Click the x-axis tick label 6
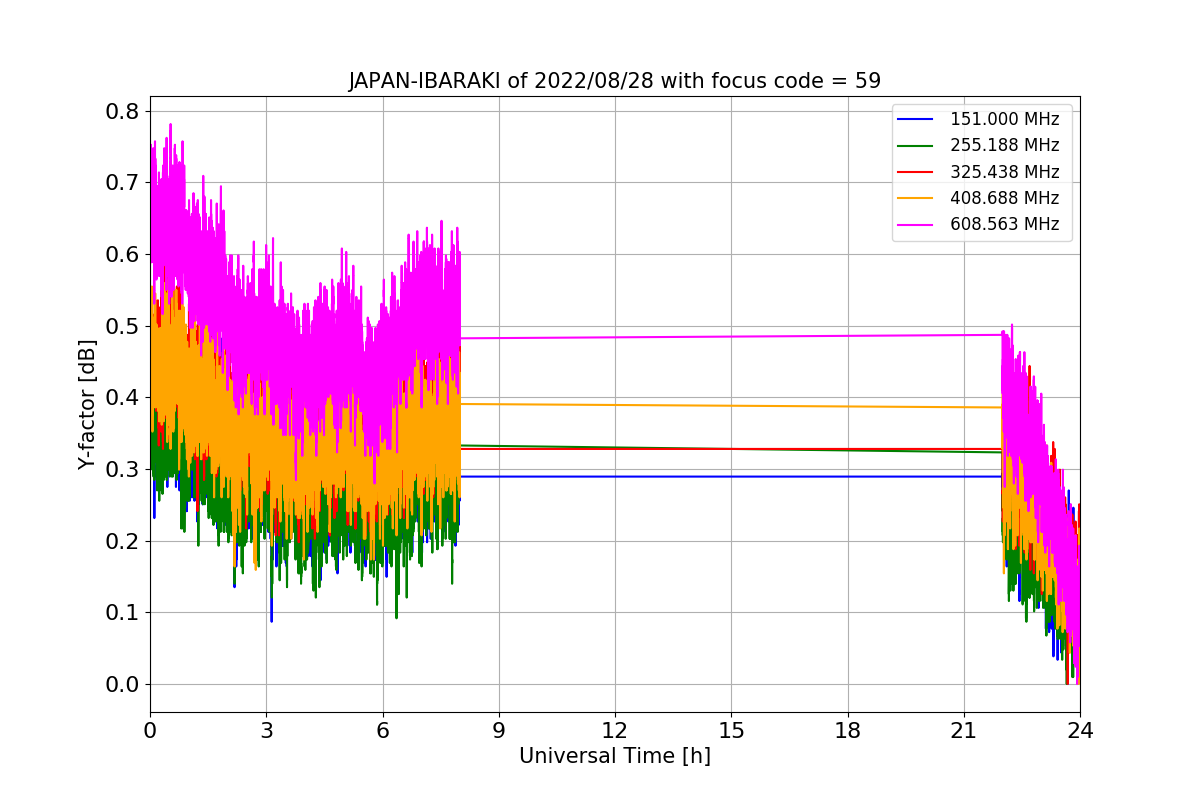The height and width of the screenshot is (800, 1200). click(x=382, y=730)
